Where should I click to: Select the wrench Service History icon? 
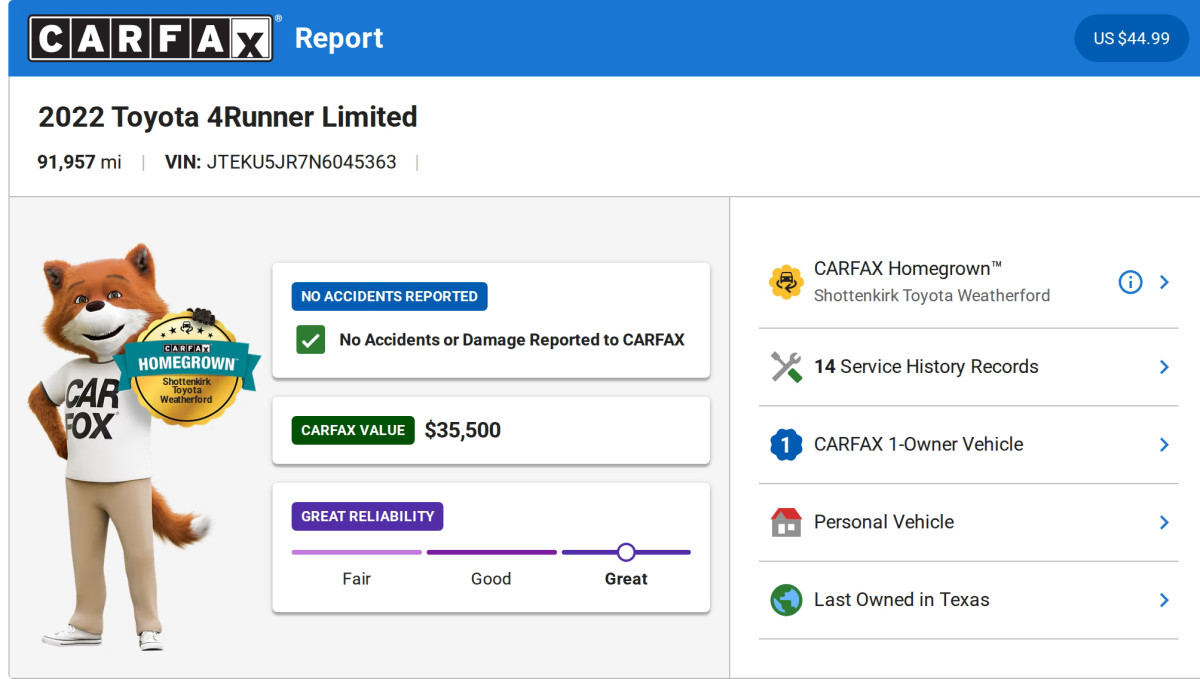(x=786, y=367)
